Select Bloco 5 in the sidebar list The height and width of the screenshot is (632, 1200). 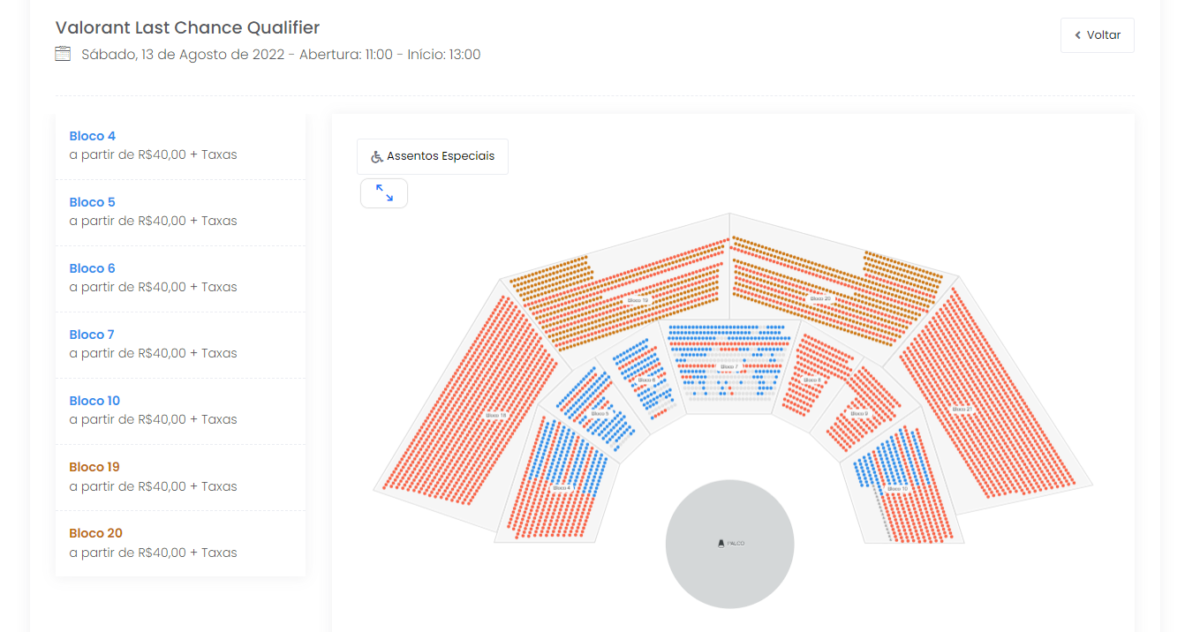click(x=92, y=202)
